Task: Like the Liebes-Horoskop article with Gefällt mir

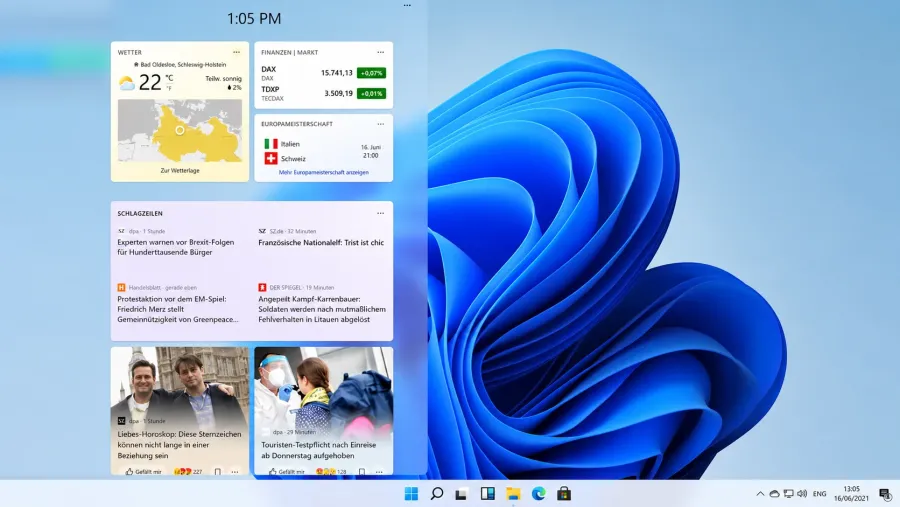Action: point(143,471)
